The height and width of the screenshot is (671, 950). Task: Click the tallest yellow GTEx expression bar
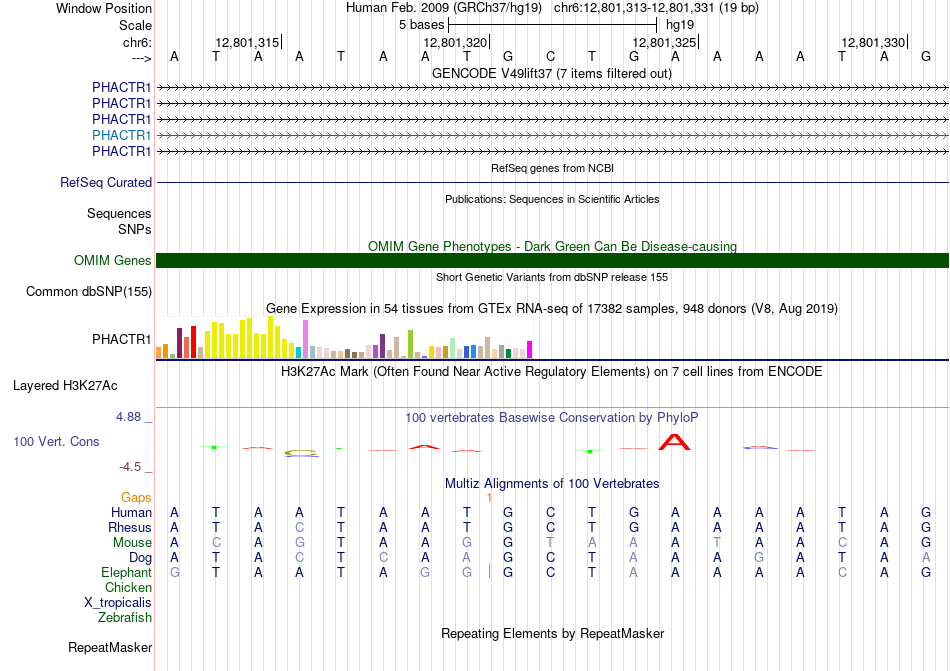(271, 337)
